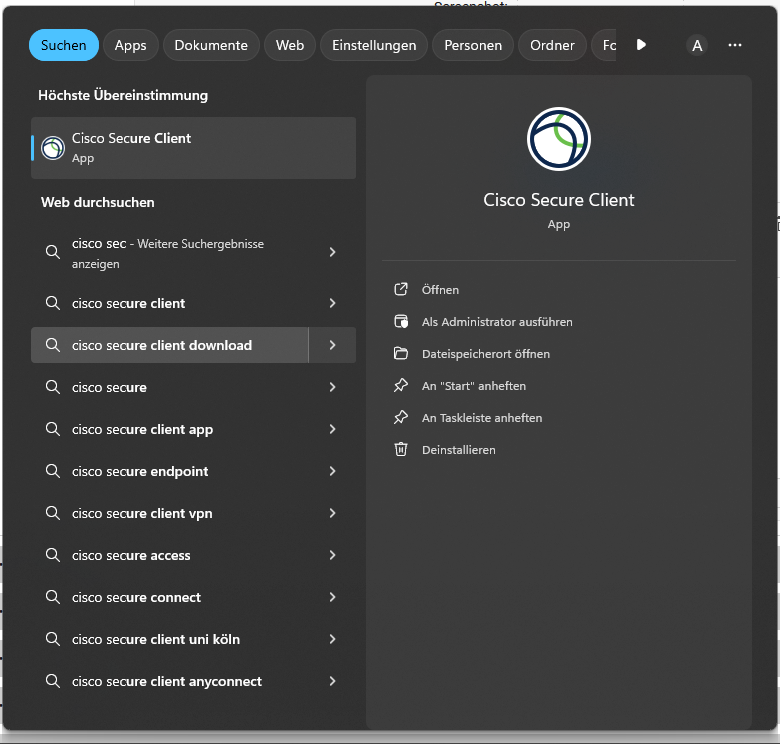Click the Öffnen open icon
780x744 pixels.
coord(401,290)
